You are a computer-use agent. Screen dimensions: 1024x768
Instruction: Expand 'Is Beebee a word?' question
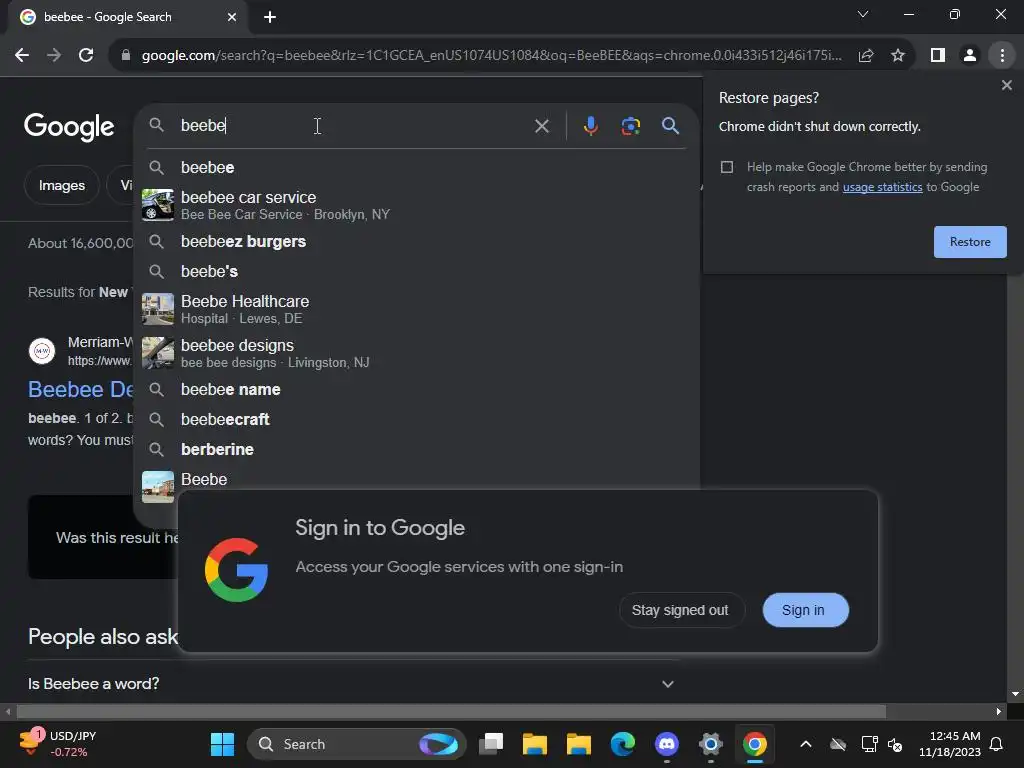click(x=353, y=684)
